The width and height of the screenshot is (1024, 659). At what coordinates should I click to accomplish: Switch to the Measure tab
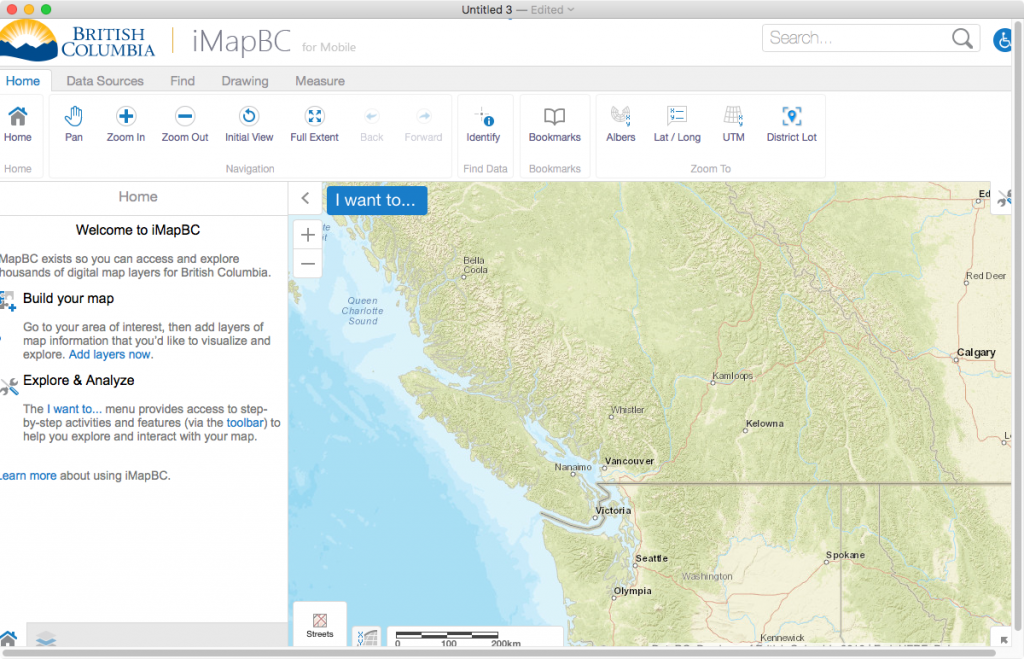pyautogui.click(x=320, y=81)
